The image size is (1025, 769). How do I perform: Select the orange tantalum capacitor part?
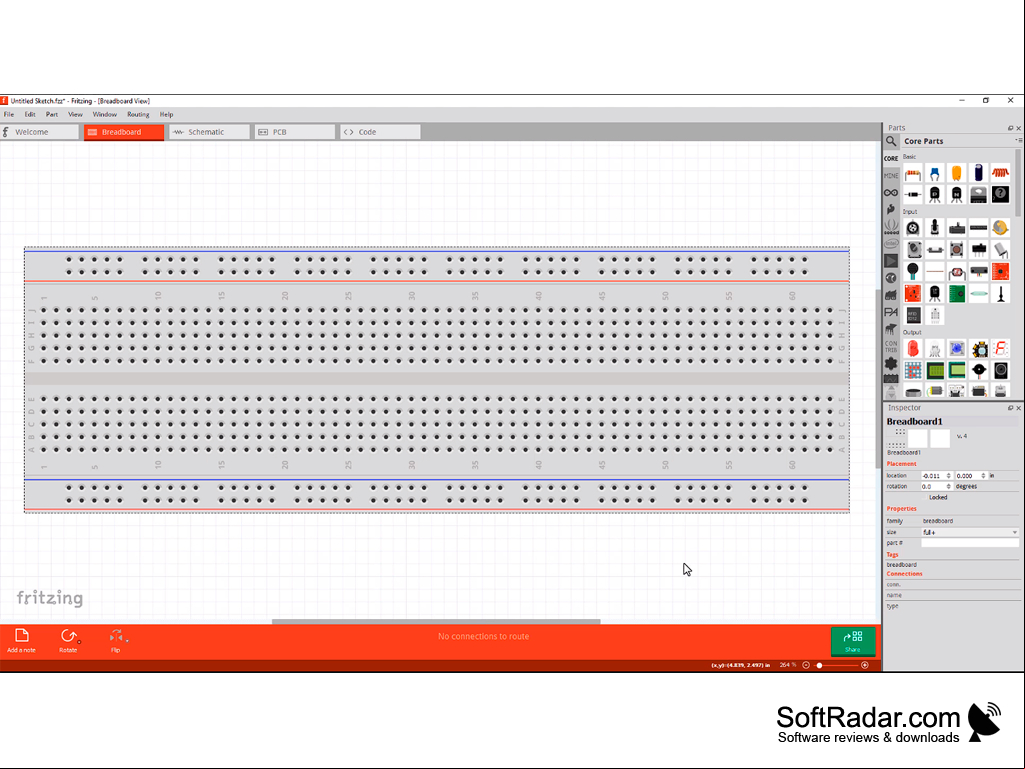pyautogui.click(x=957, y=174)
